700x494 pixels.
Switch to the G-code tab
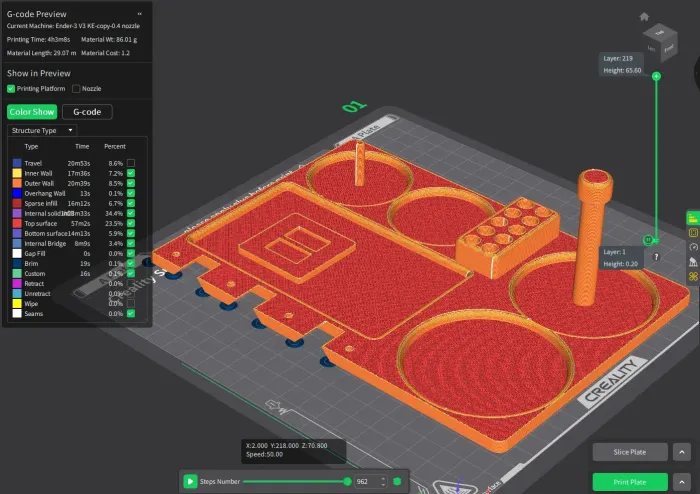(87, 112)
